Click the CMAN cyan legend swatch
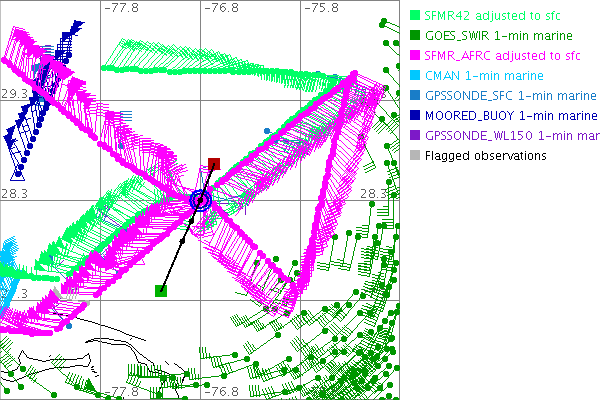 pyautogui.click(x=415, y=76)
